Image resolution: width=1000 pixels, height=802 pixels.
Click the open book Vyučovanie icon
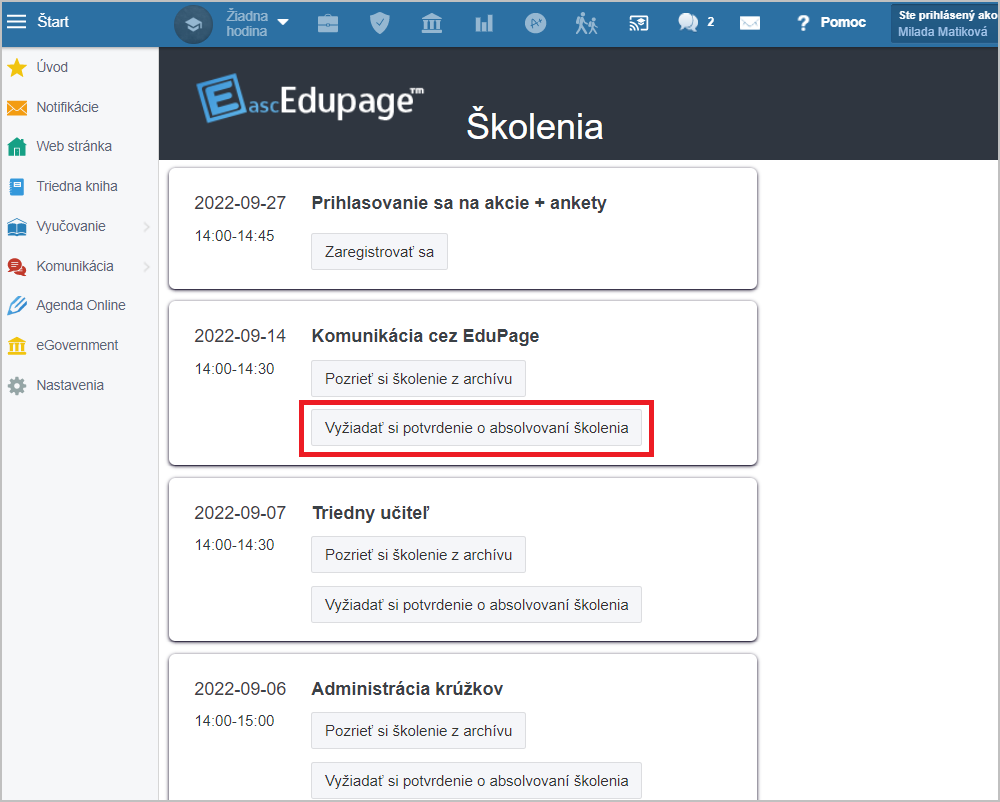[17, 226]
